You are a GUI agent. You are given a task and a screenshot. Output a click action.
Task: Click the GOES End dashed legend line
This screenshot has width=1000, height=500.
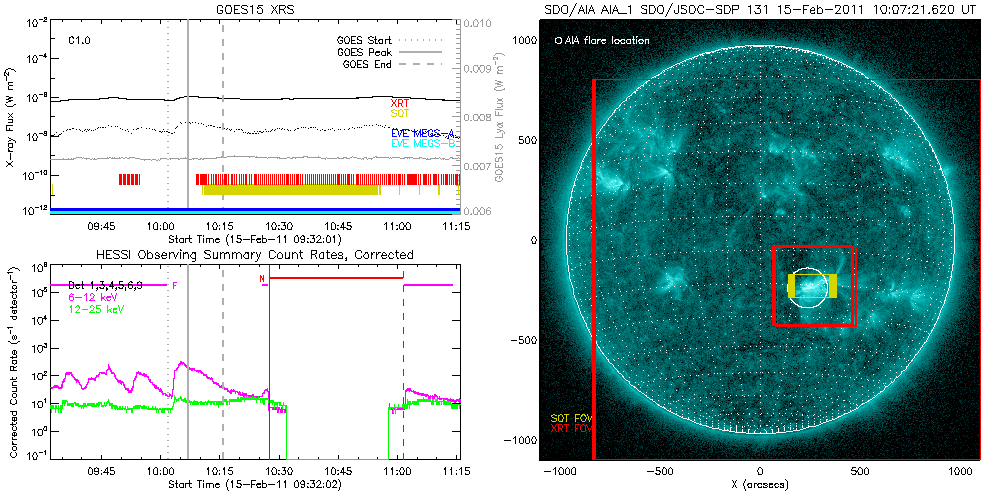coord(428,62)
